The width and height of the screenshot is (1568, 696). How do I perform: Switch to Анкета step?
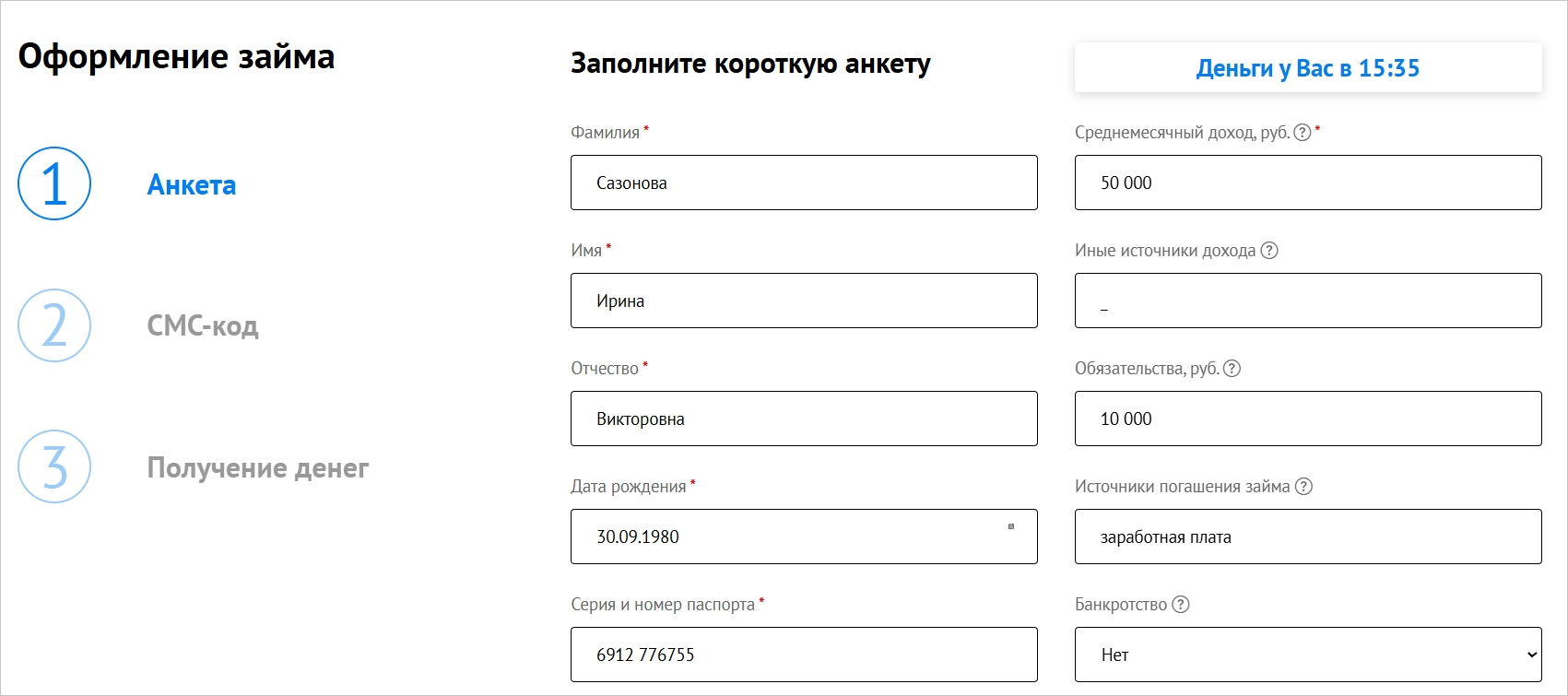pos(192,185)
